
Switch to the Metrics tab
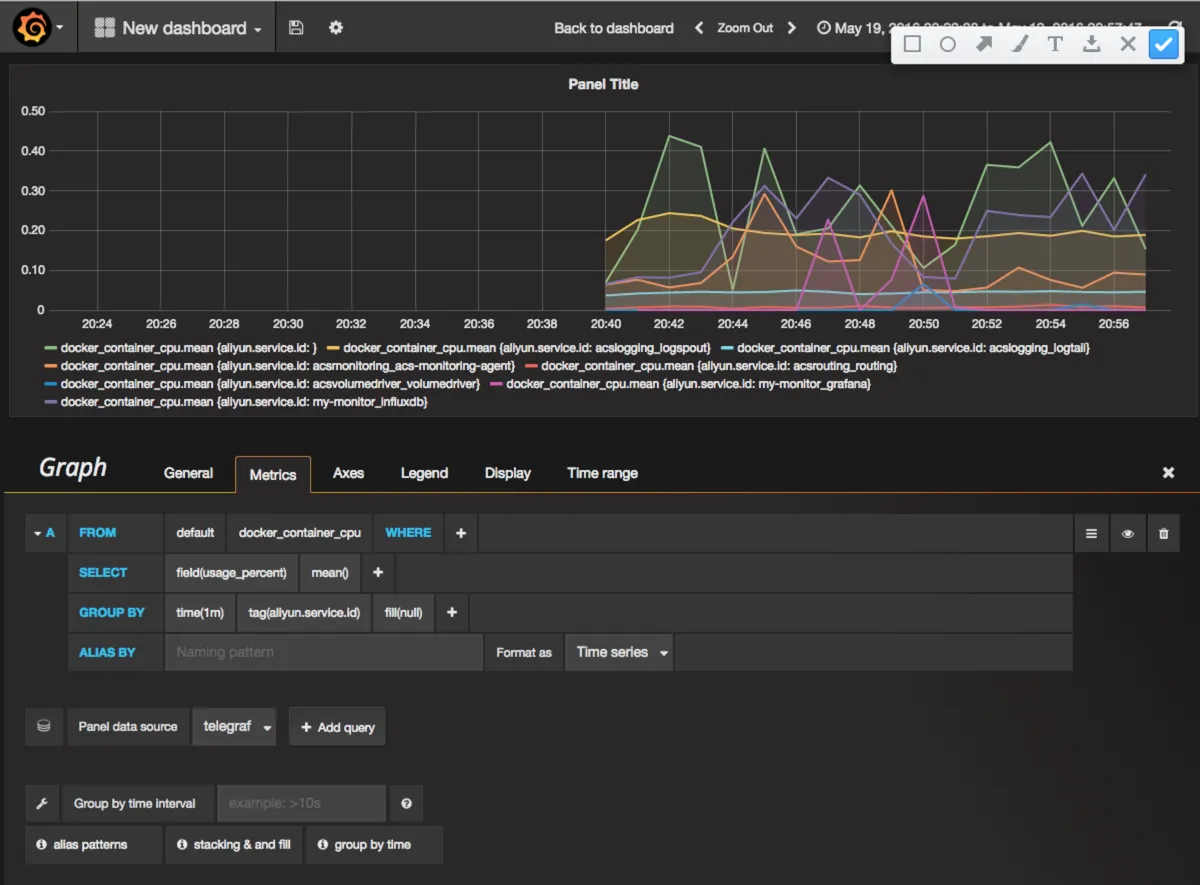273,474
